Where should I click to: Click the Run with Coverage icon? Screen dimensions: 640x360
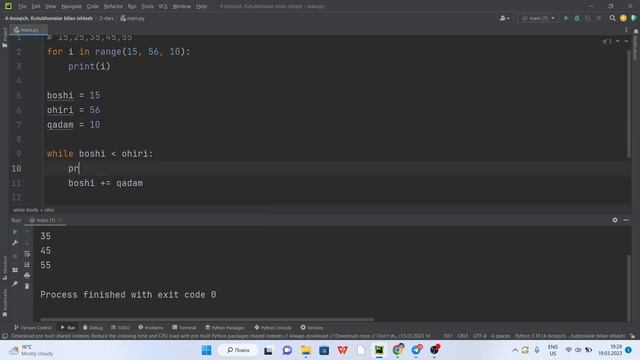point(588,18)
